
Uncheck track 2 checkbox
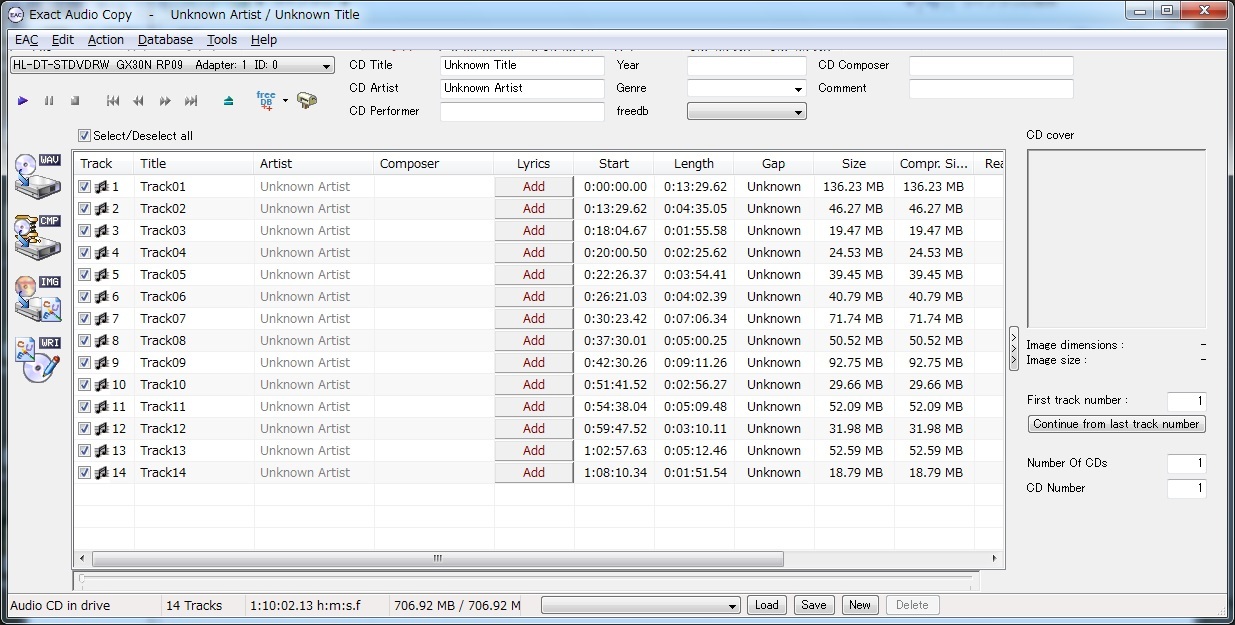85,209
